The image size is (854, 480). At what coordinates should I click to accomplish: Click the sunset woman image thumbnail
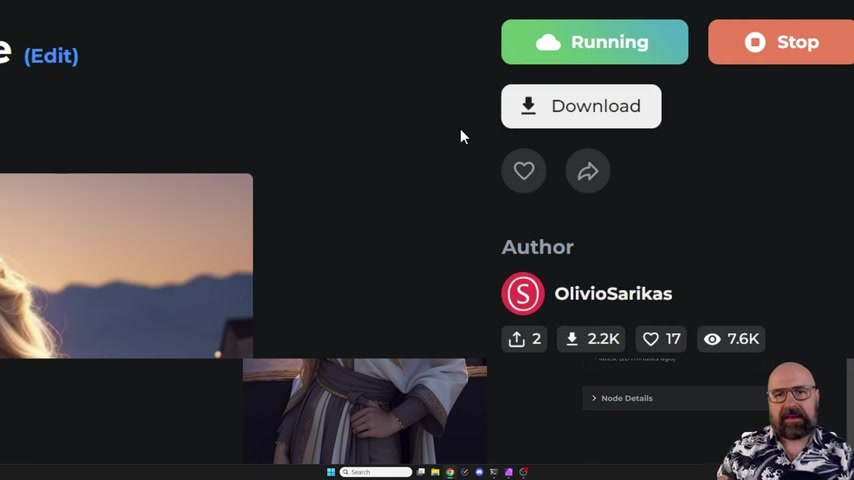click(126, 265)
